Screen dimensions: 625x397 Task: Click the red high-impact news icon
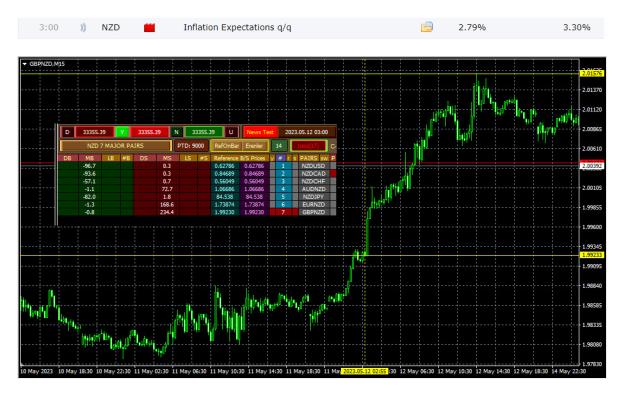point(149,28)
